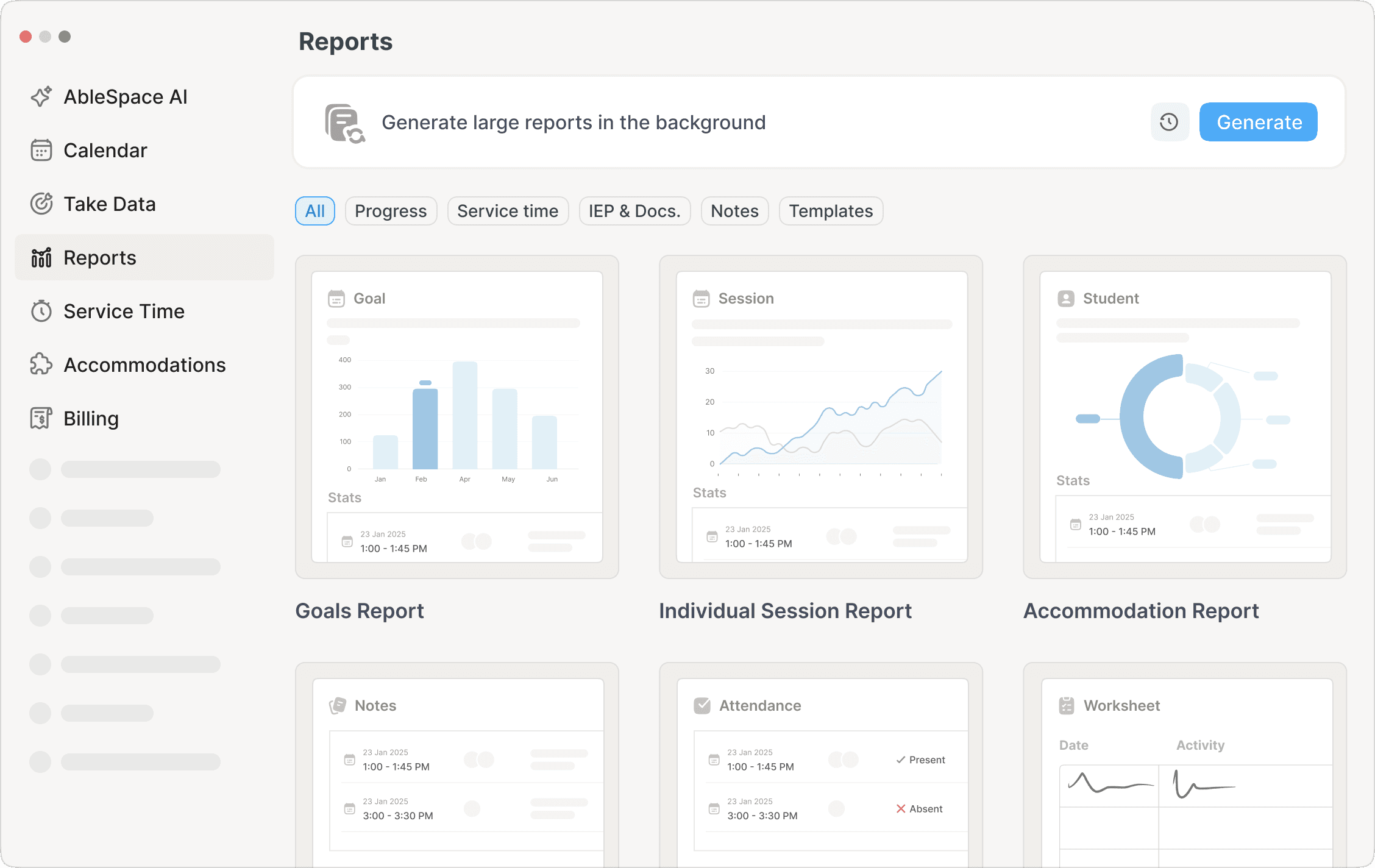1375x868 pixels.
Task: Switch to Templates filter
Action: [x=831, y=211]
